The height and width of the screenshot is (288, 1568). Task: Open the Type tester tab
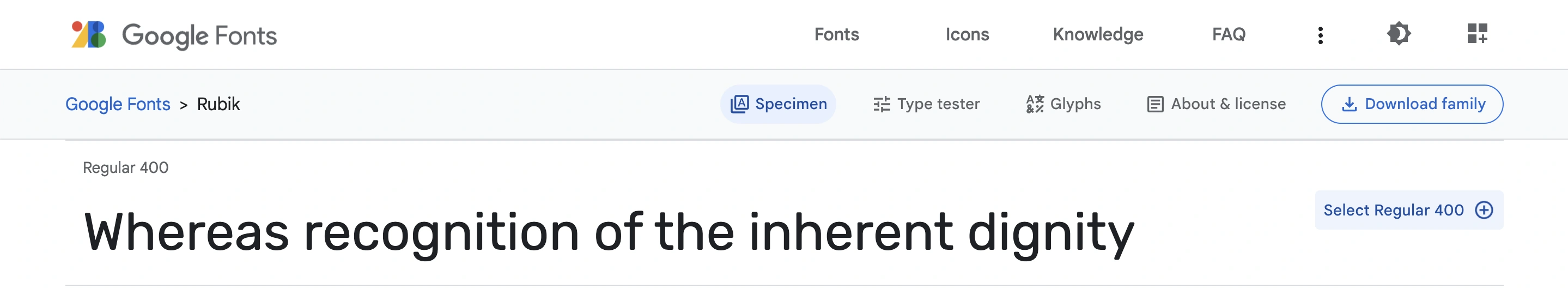[926, 104]
